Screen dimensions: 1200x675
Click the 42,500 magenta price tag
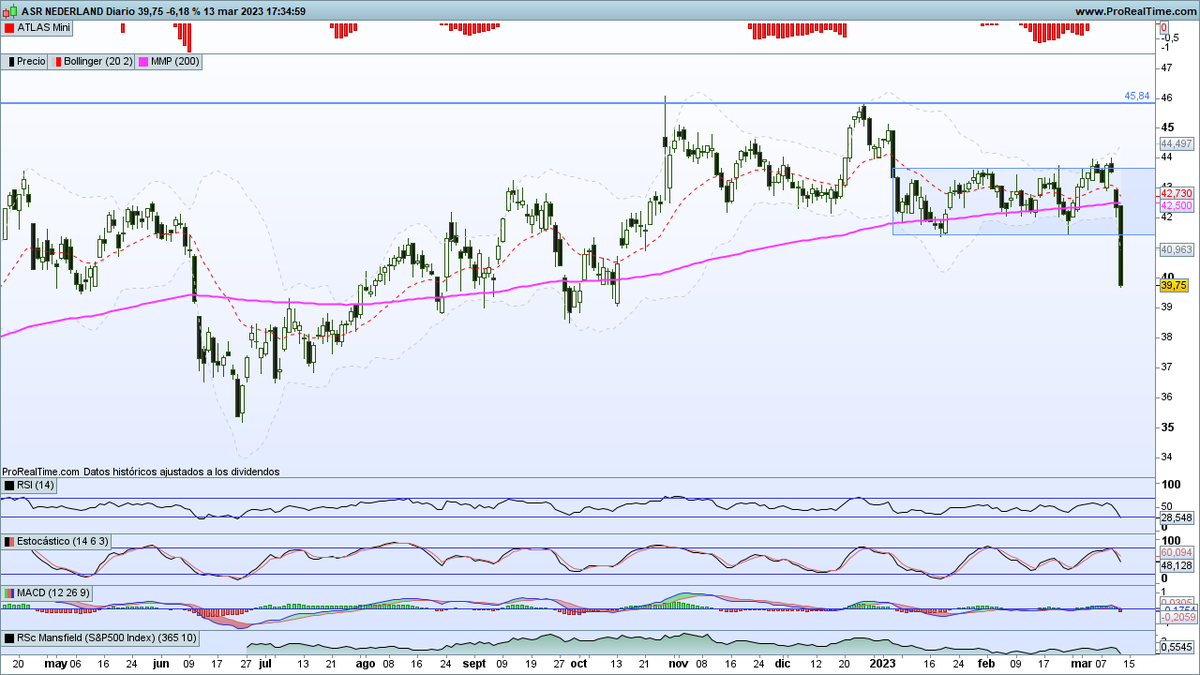1177,205
